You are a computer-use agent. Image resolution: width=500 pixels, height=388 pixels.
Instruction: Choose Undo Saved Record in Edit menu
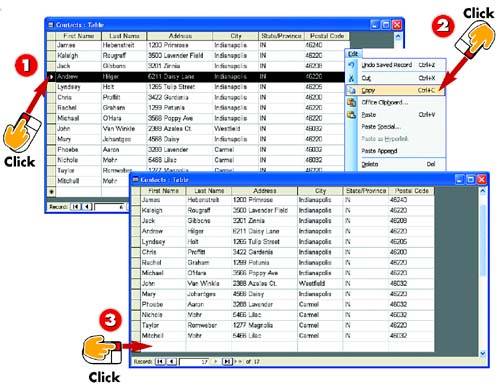pos(396,65)
